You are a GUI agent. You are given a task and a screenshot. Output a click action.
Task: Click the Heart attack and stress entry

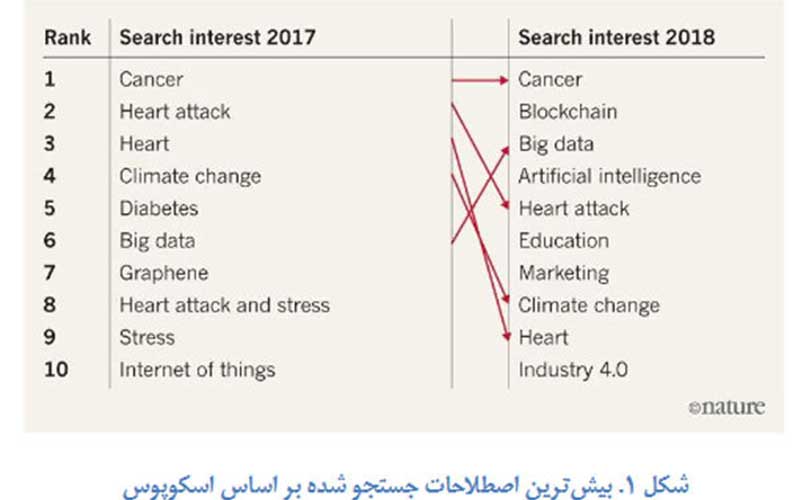(224, 306)
